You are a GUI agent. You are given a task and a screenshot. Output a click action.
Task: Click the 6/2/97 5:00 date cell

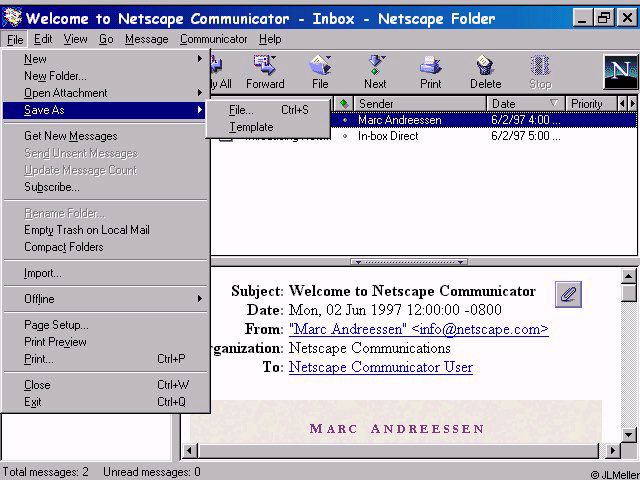pos(526,136)
